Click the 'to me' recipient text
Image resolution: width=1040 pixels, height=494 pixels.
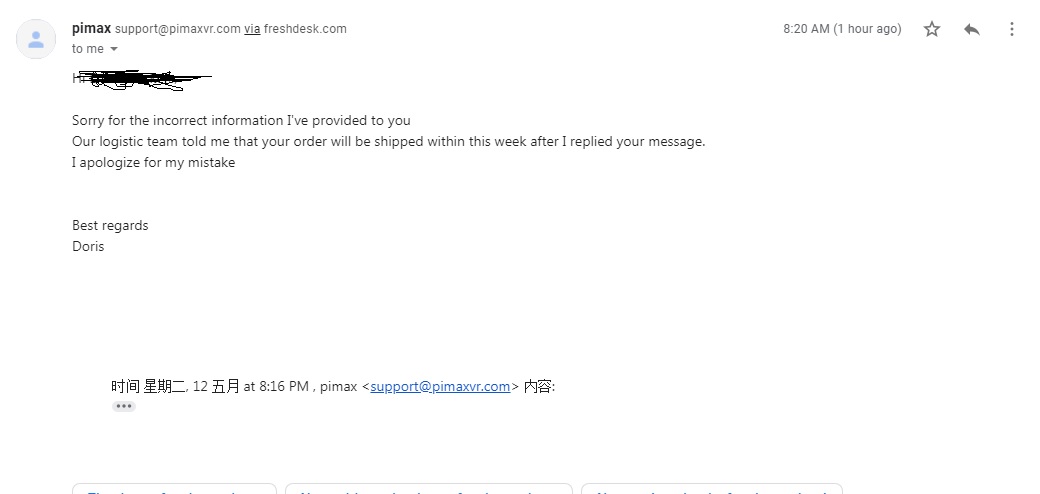[x=88, y=49]
